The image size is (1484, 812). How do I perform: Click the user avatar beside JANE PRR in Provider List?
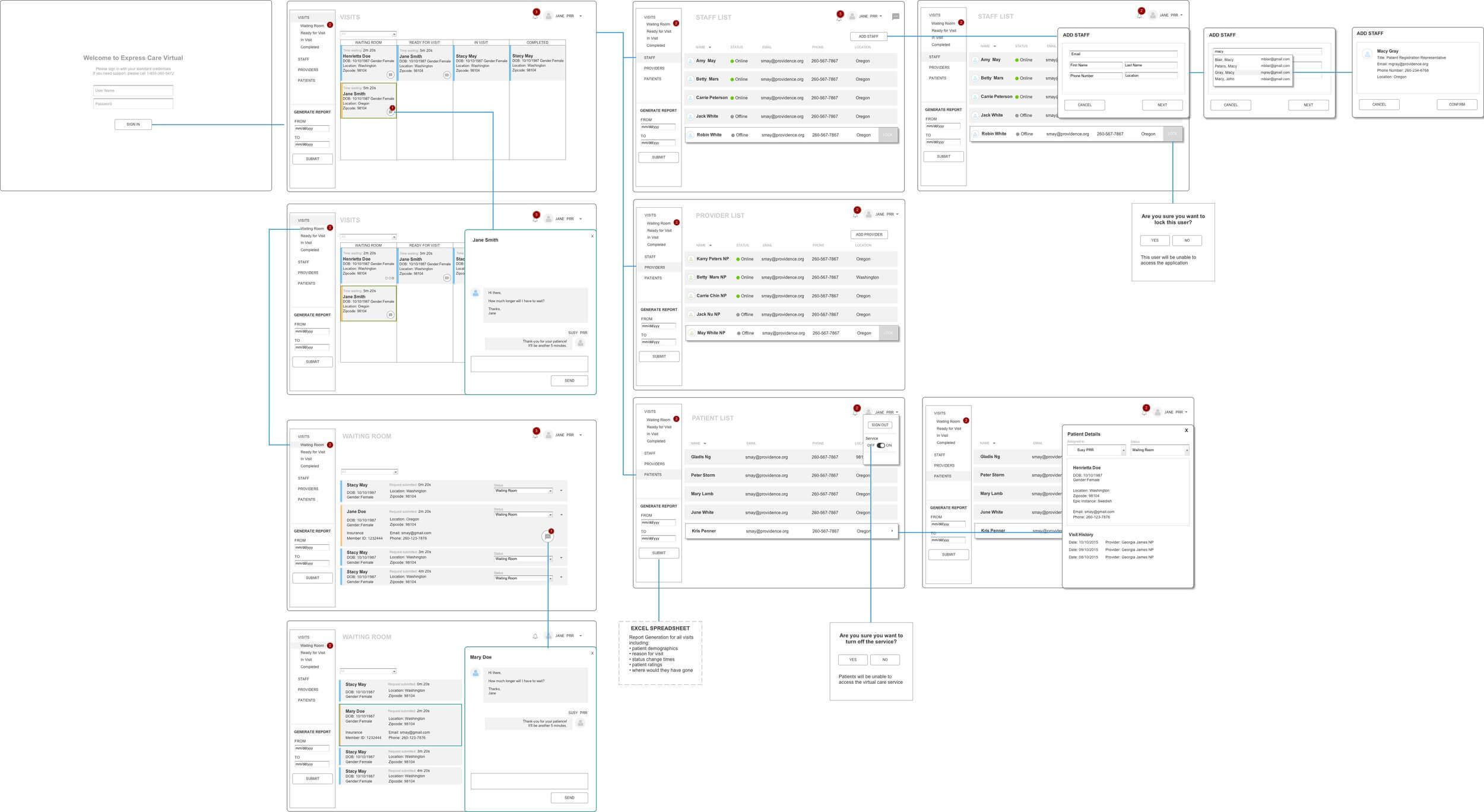[x=868, y=214]
